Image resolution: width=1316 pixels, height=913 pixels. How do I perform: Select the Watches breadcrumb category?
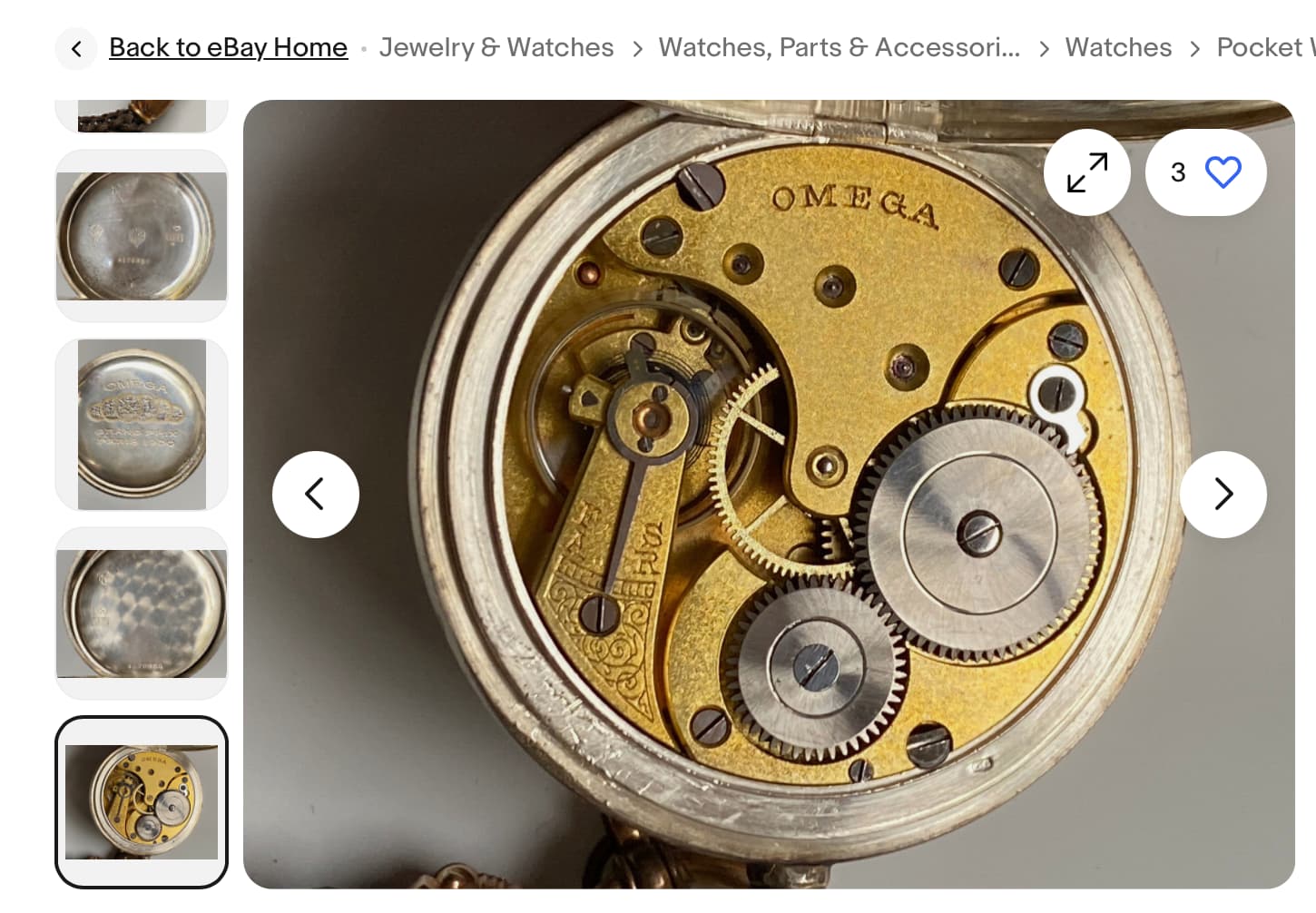1118,47
